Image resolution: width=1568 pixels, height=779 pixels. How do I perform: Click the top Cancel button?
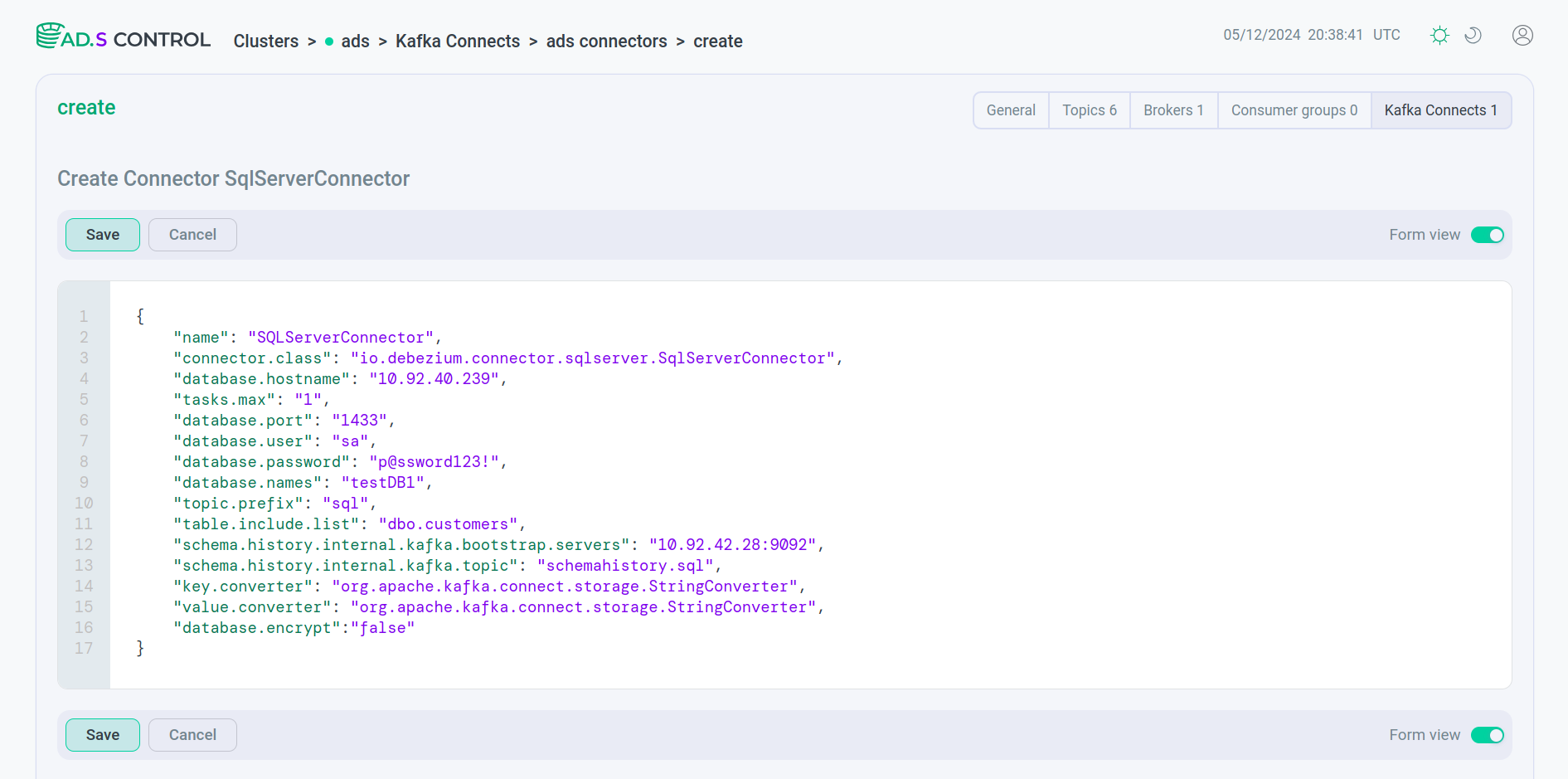point(192,235)
